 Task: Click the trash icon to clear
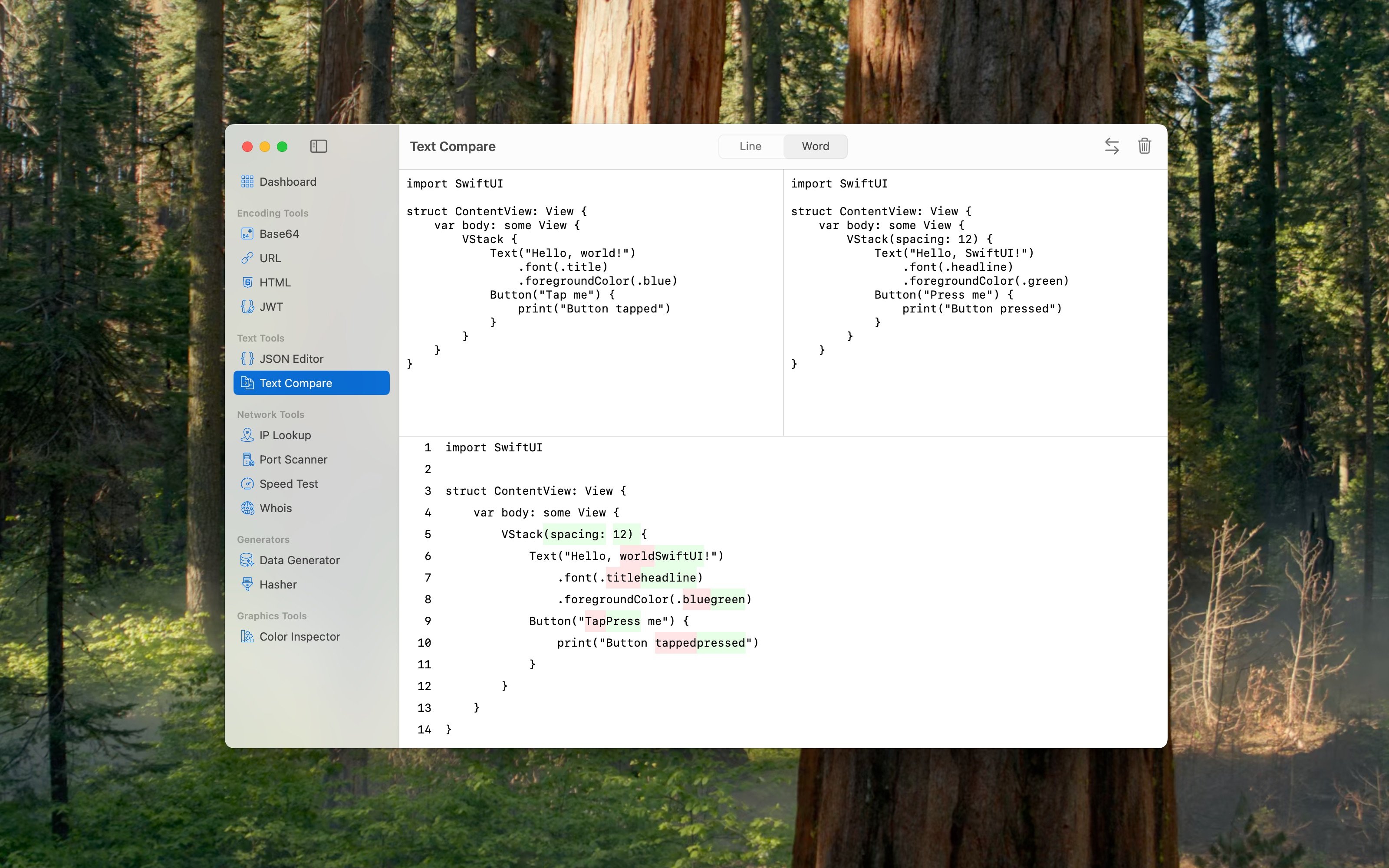pos(1144,146)
